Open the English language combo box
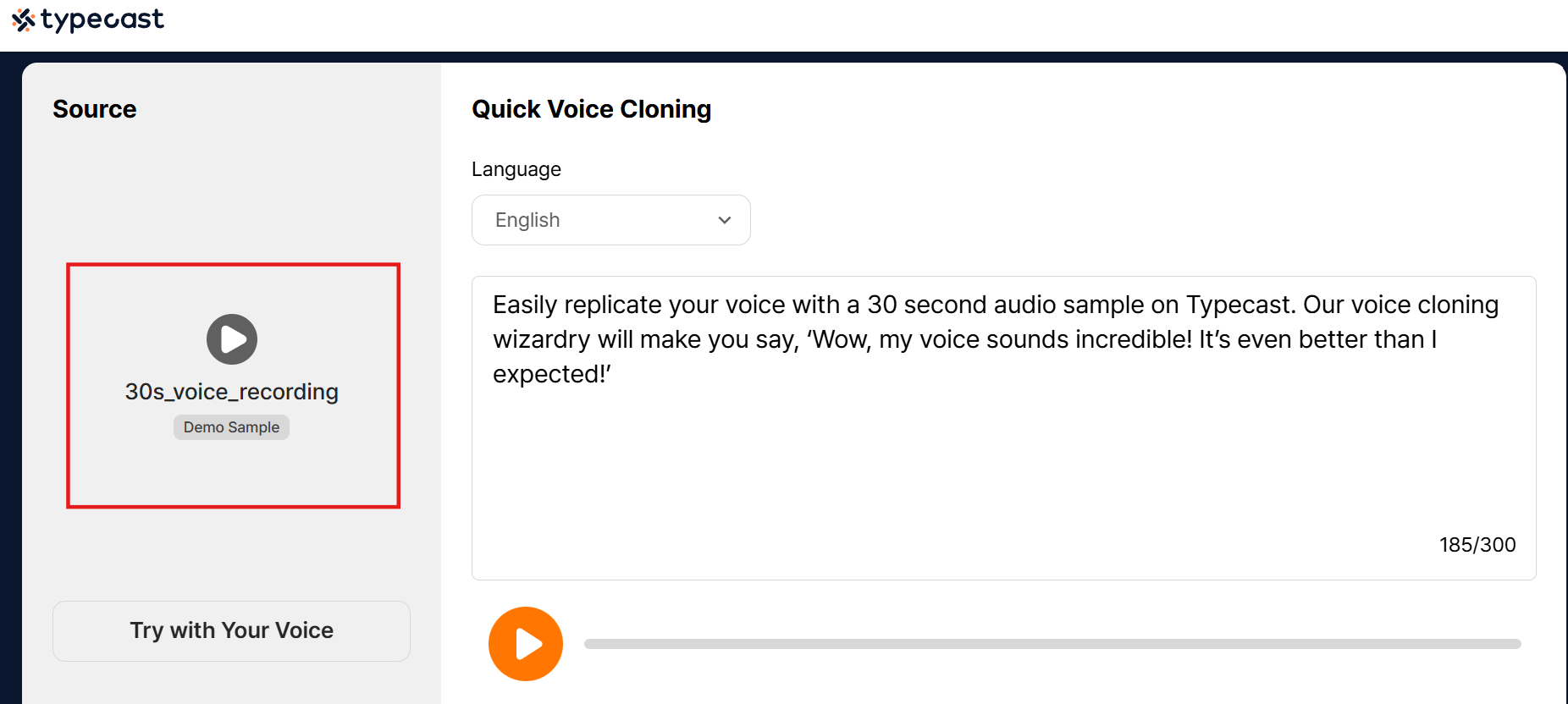Screen dimensions: 1568x704 pyautogui.click(x=611, y=220)
